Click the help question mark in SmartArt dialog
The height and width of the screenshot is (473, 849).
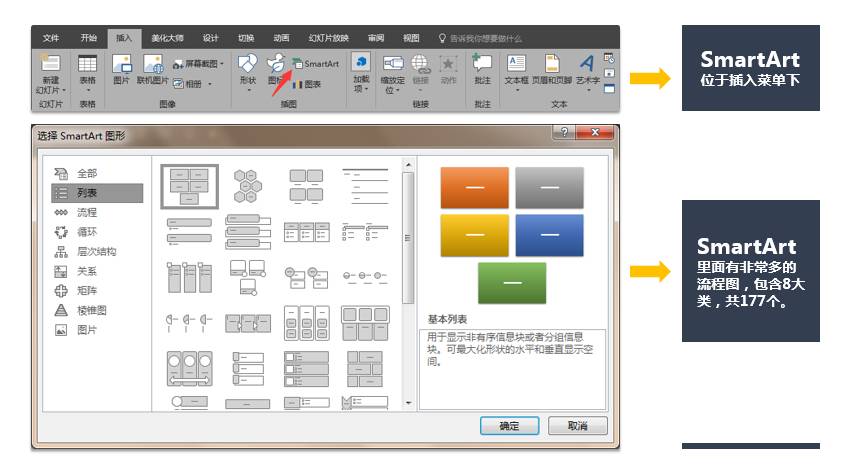pyautogui.click(x=564, y=132)
